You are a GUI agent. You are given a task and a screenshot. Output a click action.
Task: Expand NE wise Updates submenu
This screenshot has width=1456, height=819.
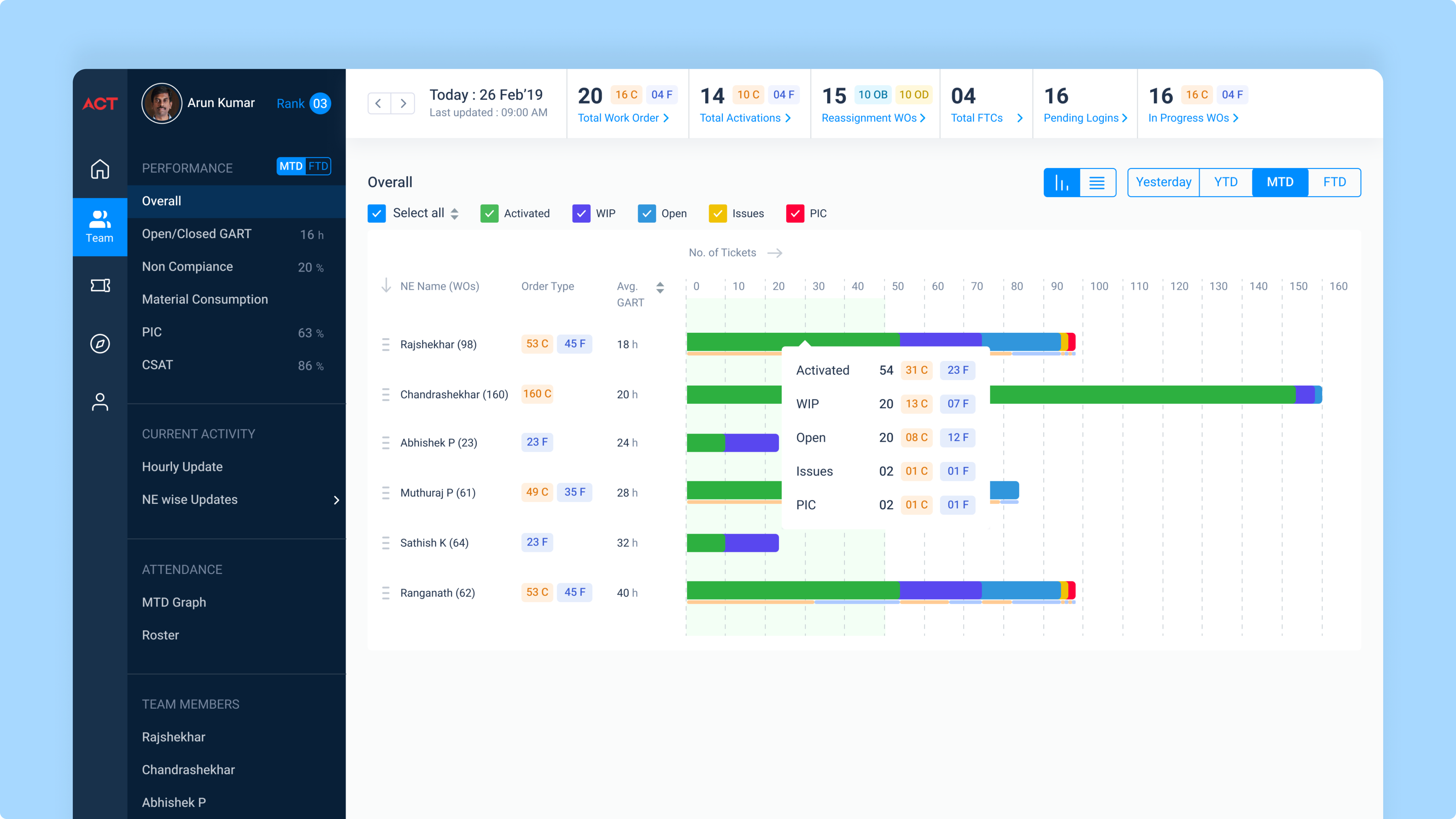pos(336,500)
